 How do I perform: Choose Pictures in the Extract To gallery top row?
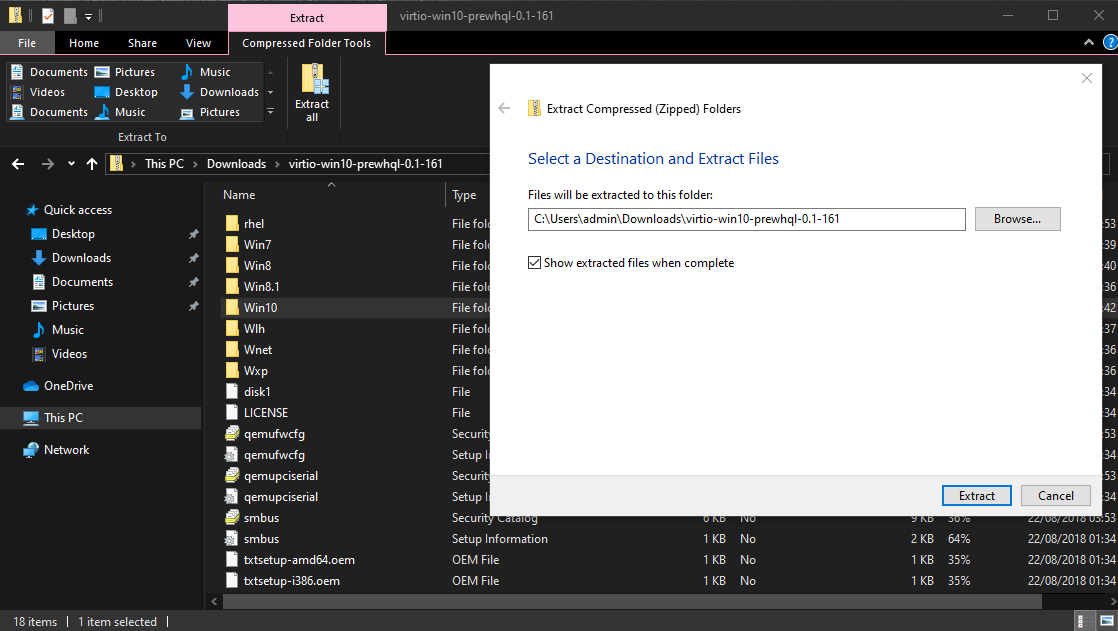point(125,72)
